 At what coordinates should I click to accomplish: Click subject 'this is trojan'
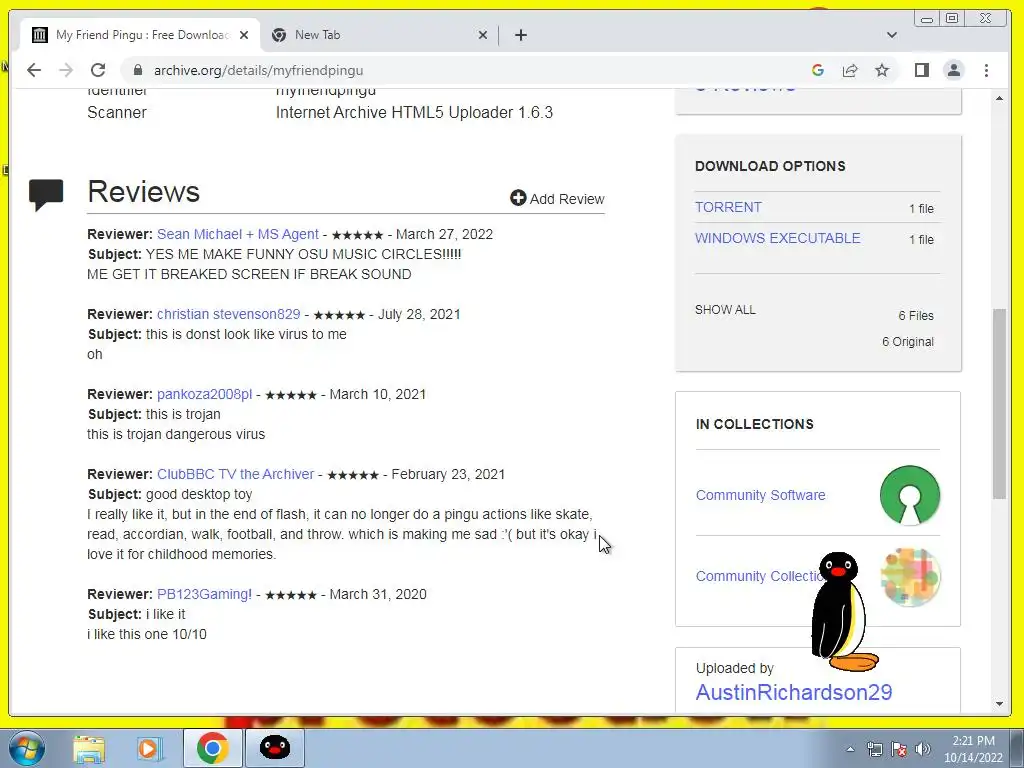click(183, 414)
